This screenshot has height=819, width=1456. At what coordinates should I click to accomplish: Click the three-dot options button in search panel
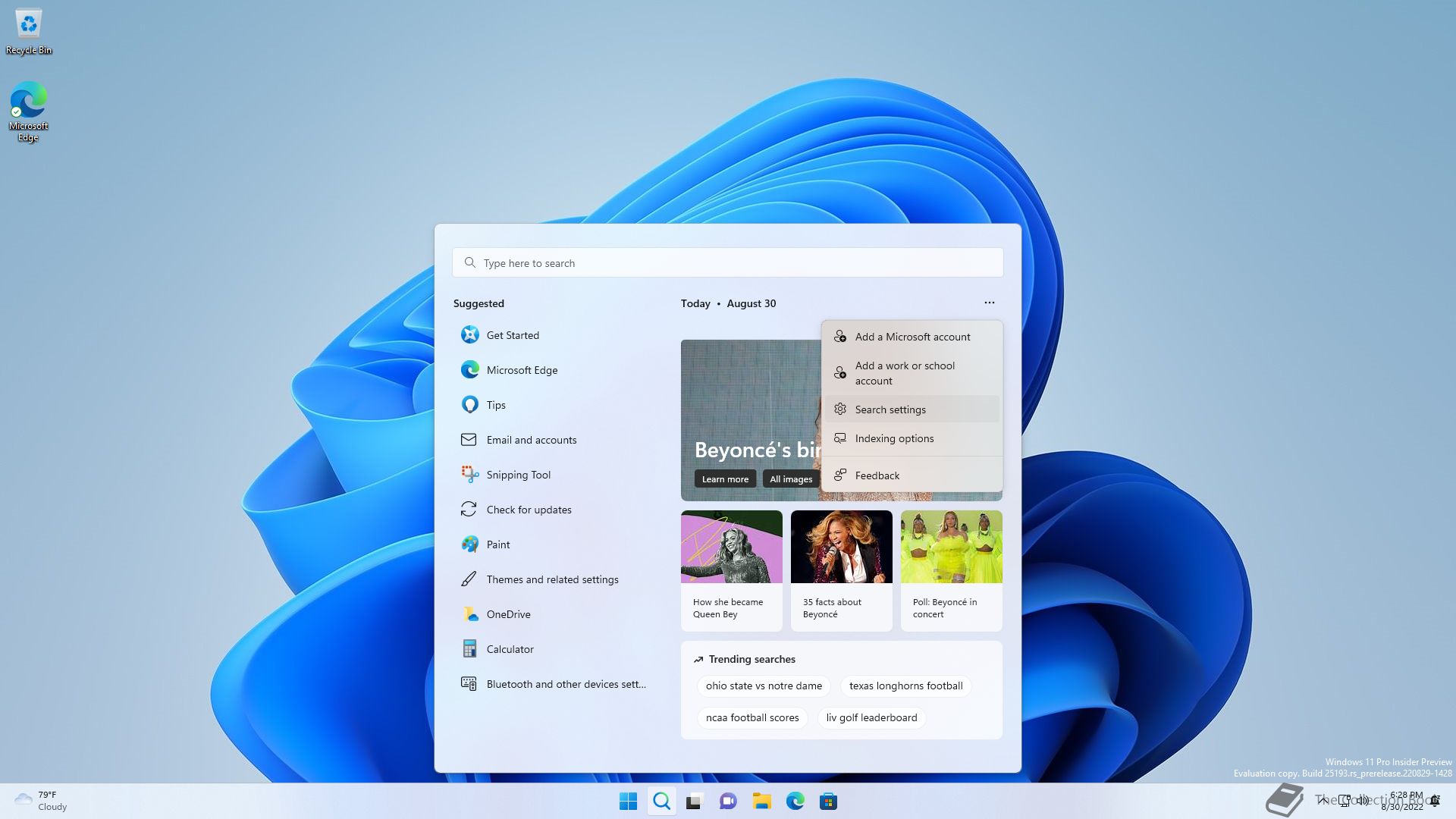989,303
